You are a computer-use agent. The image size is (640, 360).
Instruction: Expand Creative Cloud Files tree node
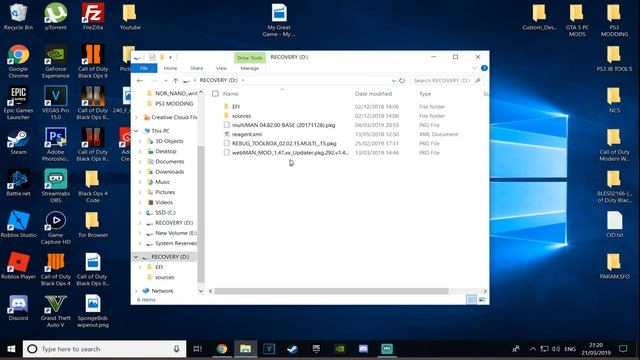point(136,118)
